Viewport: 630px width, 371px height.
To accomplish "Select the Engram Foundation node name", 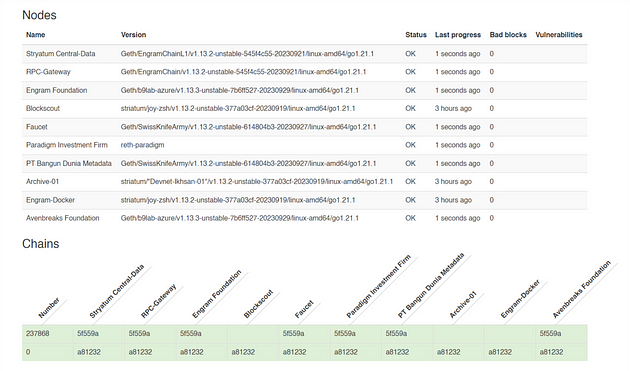I will pyautogui.click(x=57, y=90).
